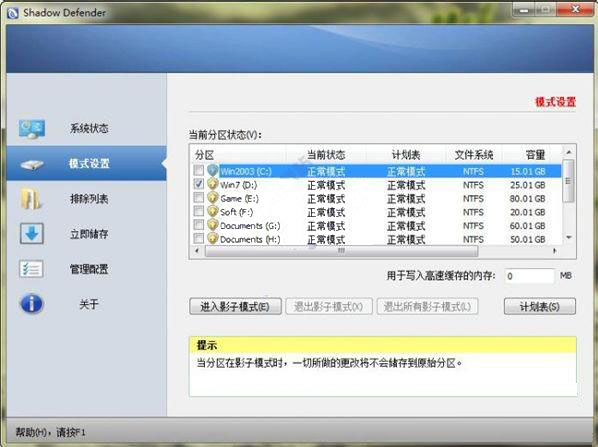Open the 管理配置 checklist icon

[31, 269]
